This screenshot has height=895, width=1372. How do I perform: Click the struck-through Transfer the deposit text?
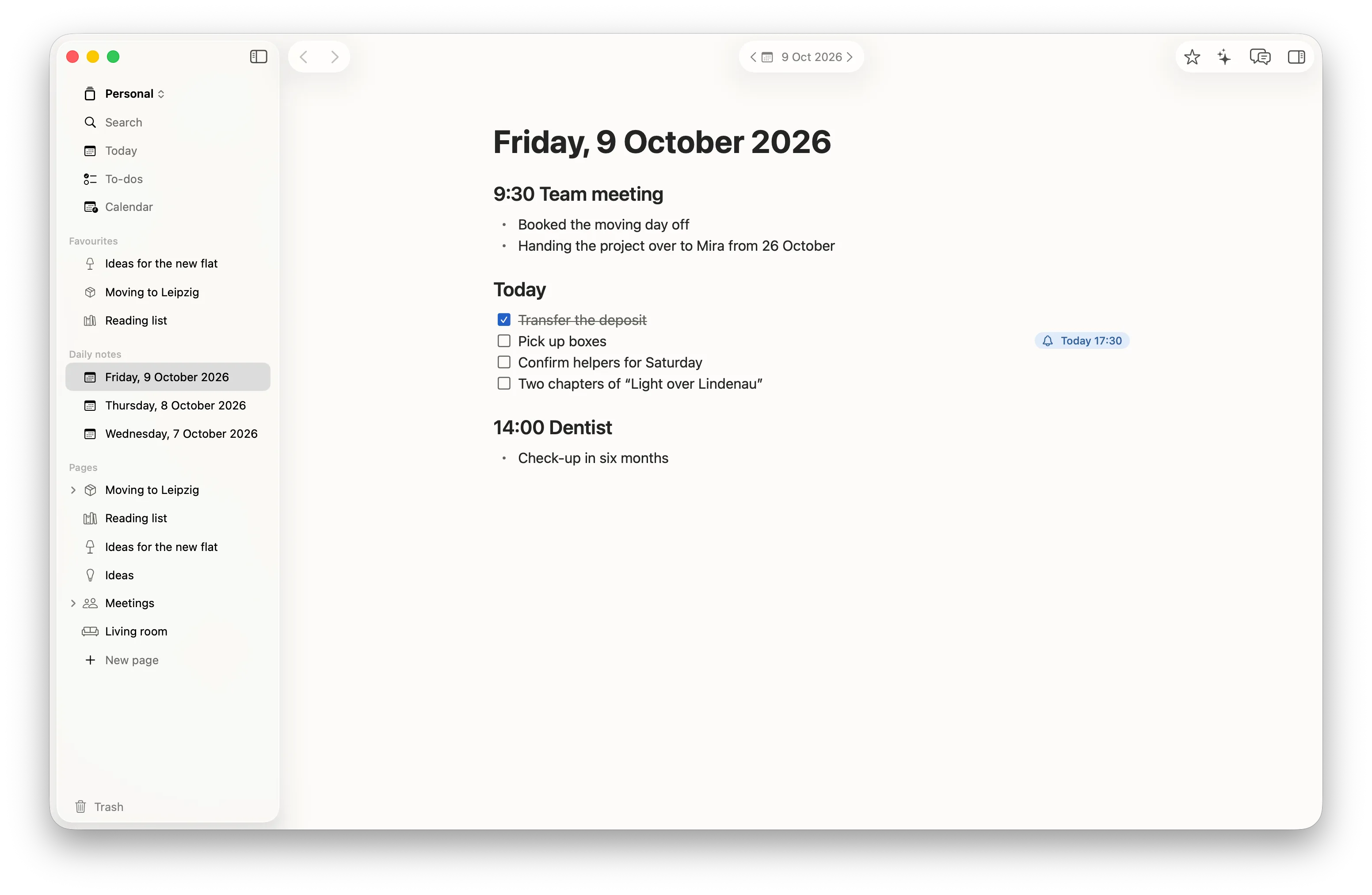(x=582, y=319)
